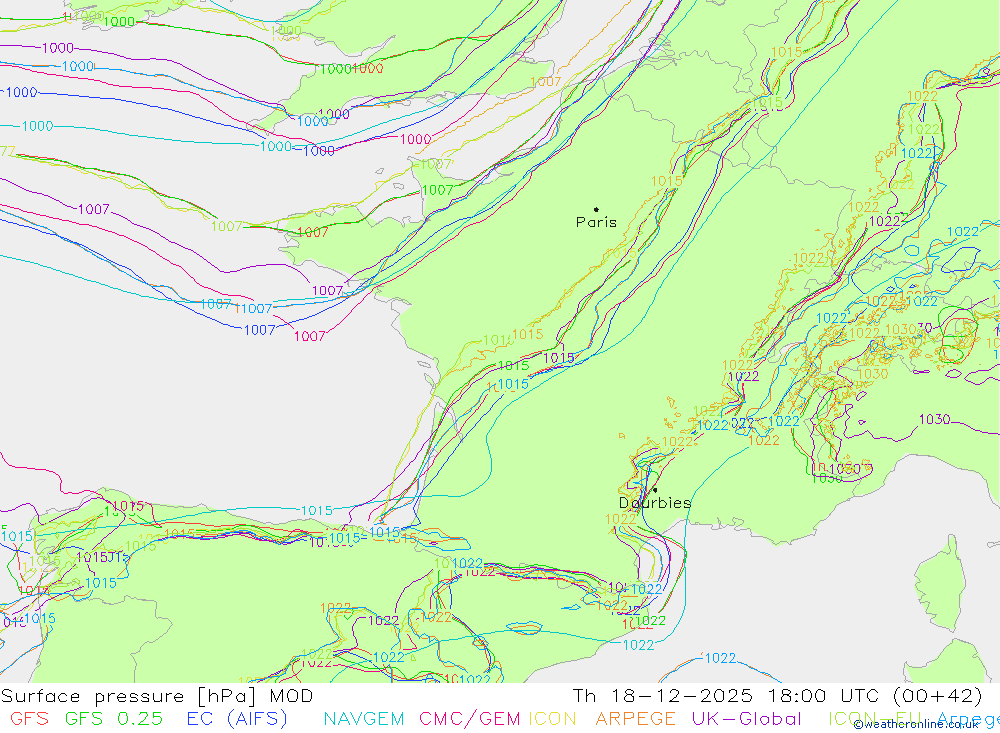Click the black dot marking Paris
1000x733 pixels.
[596, 209]
